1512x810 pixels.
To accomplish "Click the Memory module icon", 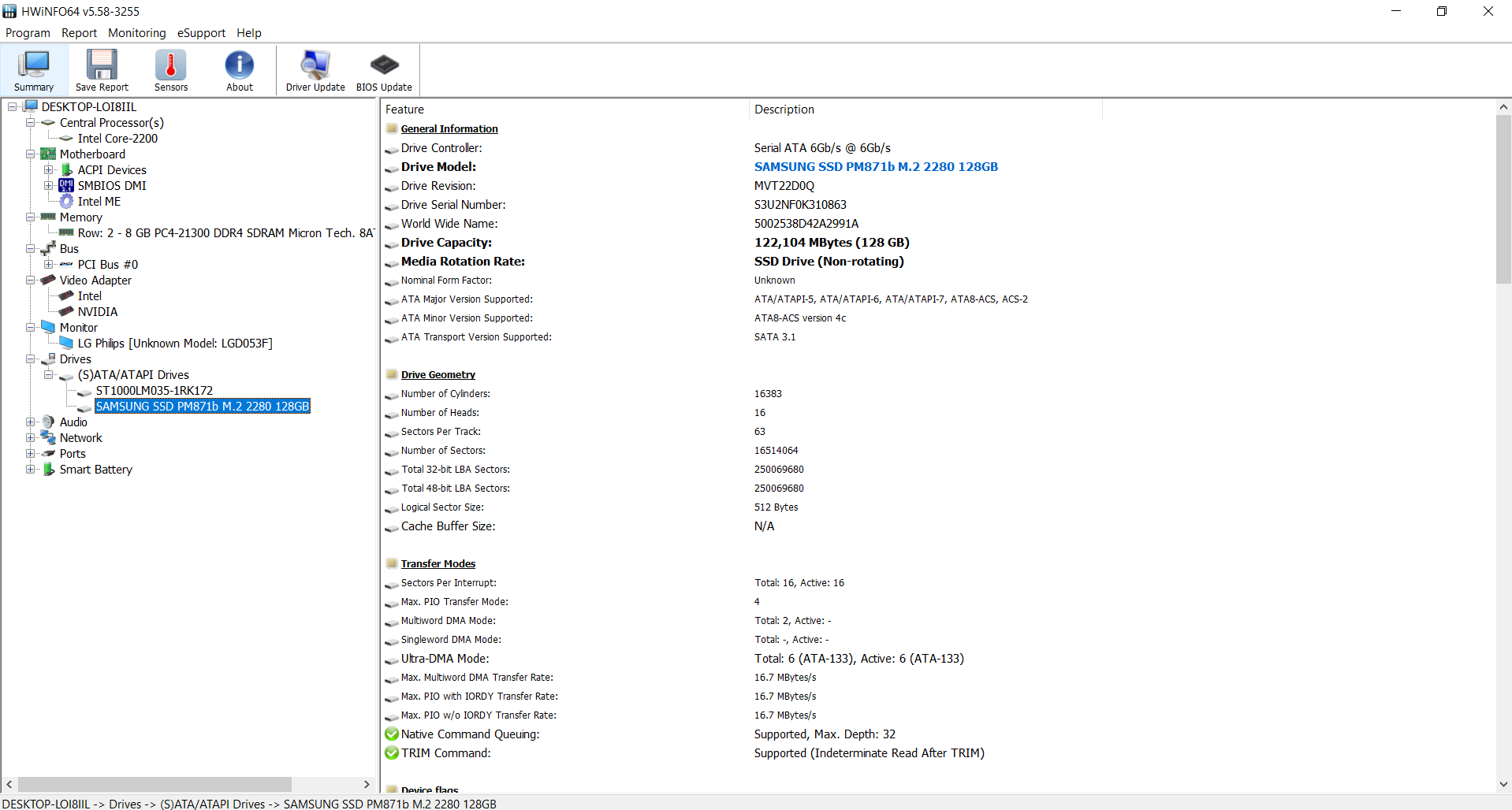I will point(48,216).
